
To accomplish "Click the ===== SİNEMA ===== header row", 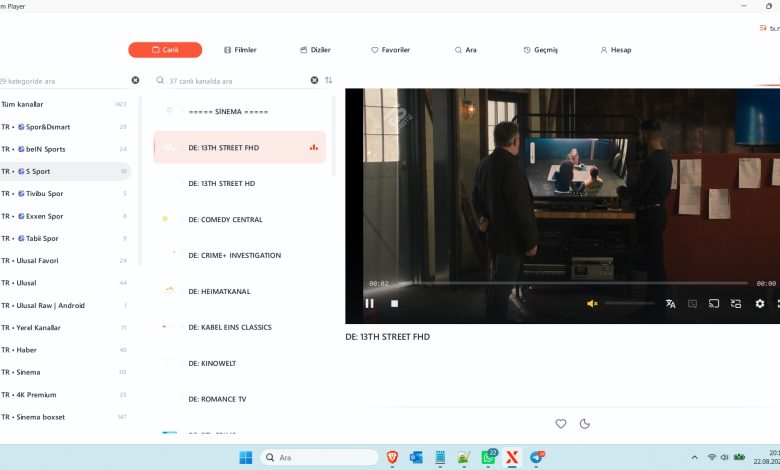I will pos(239,111).
